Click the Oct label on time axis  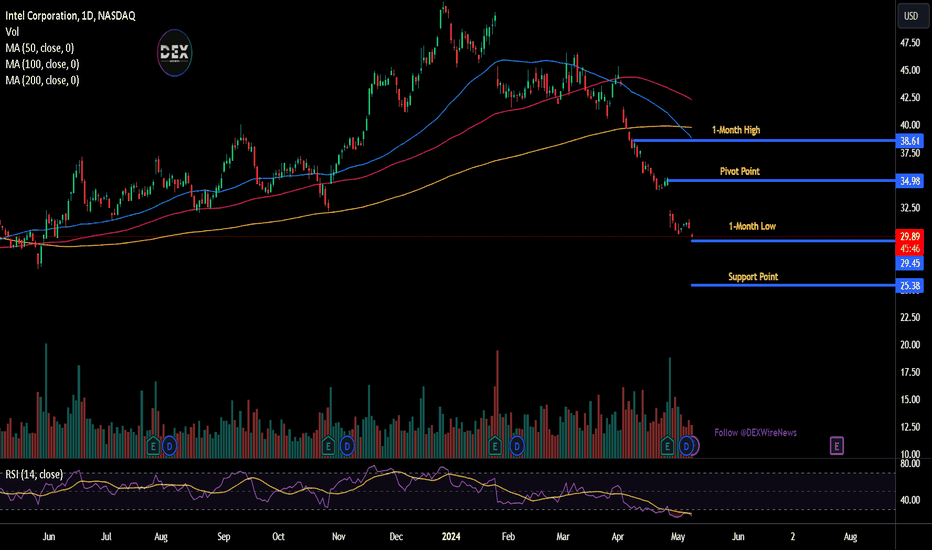[x=278, y=536]
